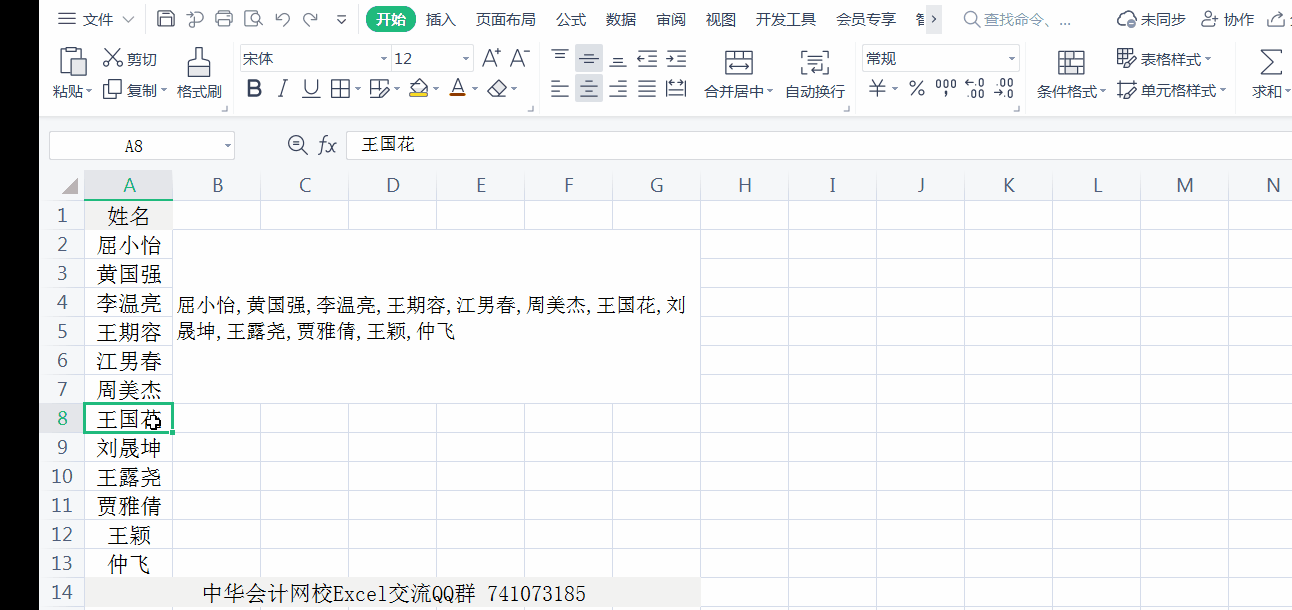Click the font color A swatch
The height and width of the screenshot is (610, 1292).
click(457, 89)
